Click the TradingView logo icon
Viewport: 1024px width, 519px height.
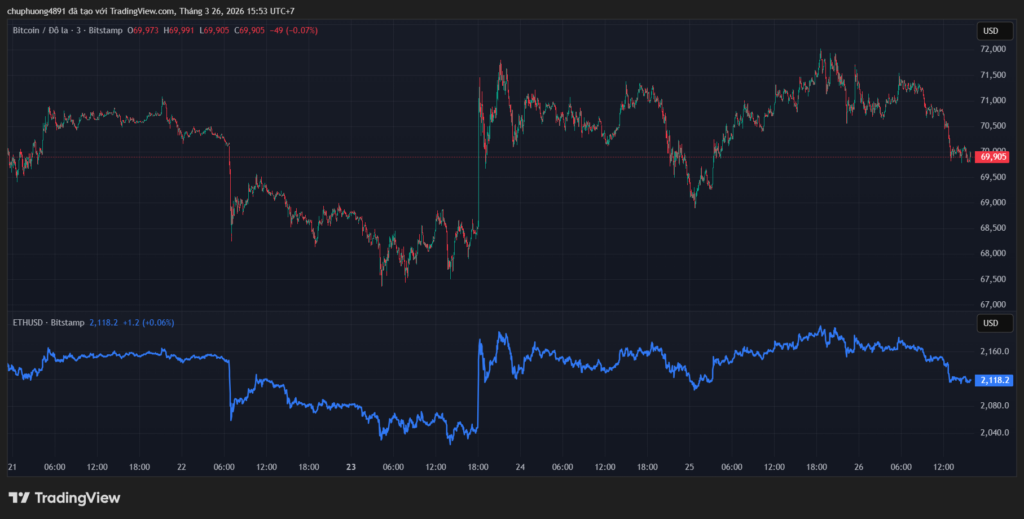[x=19, y=497]
